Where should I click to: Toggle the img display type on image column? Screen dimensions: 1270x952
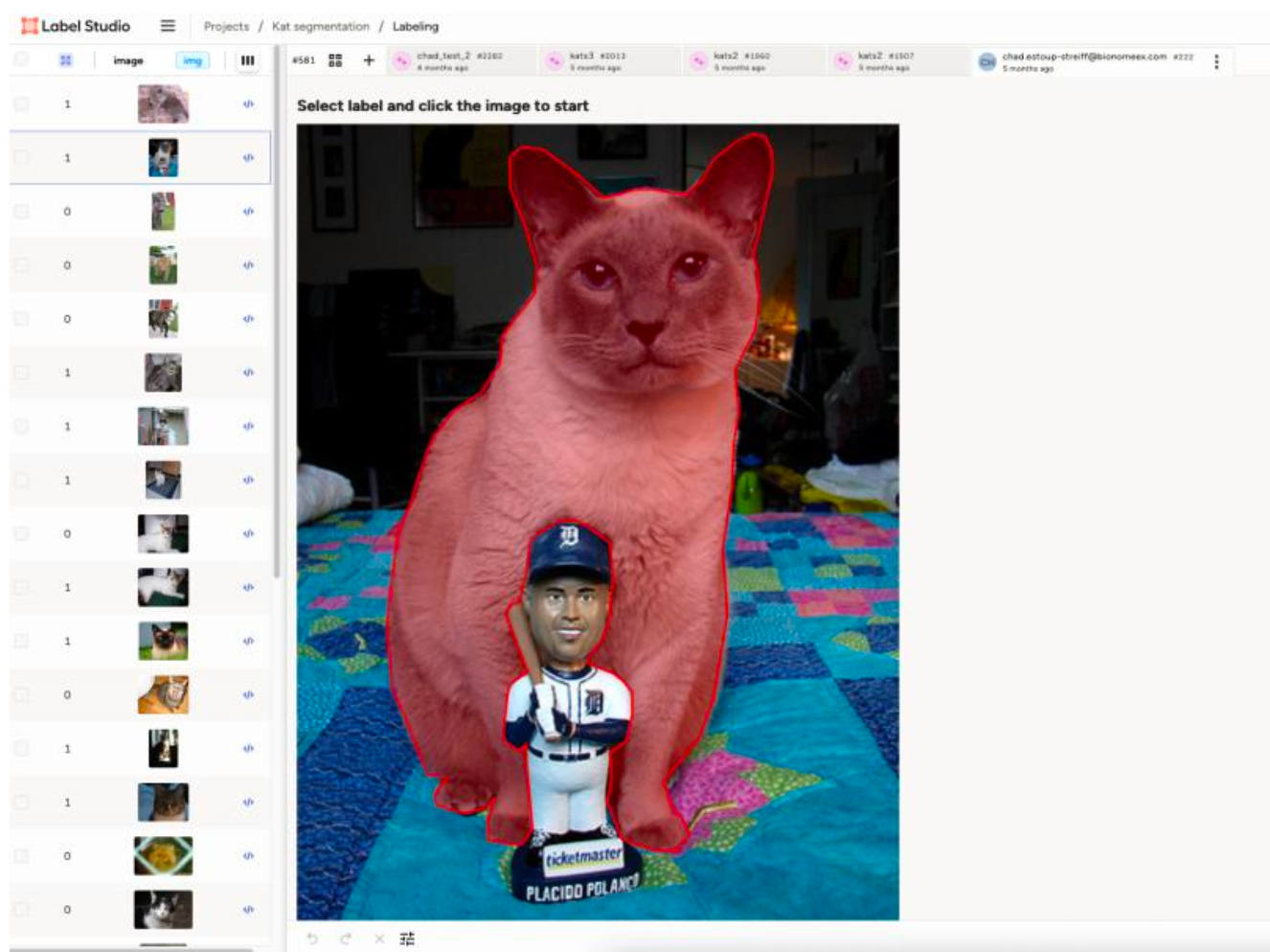click(193, 60)
